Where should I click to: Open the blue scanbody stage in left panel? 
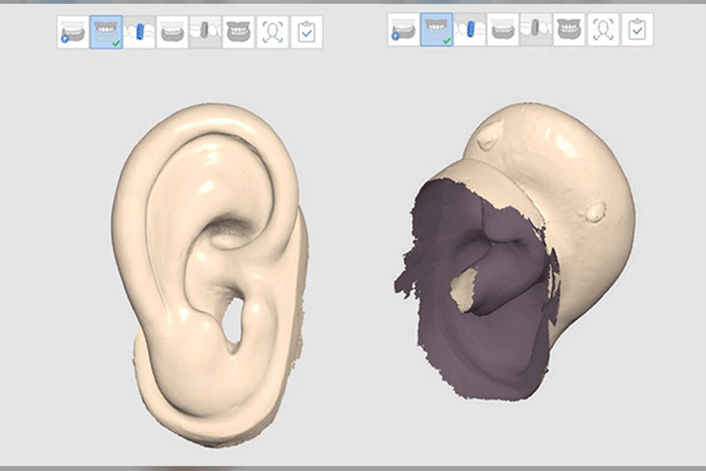click(x=139, y=32)
